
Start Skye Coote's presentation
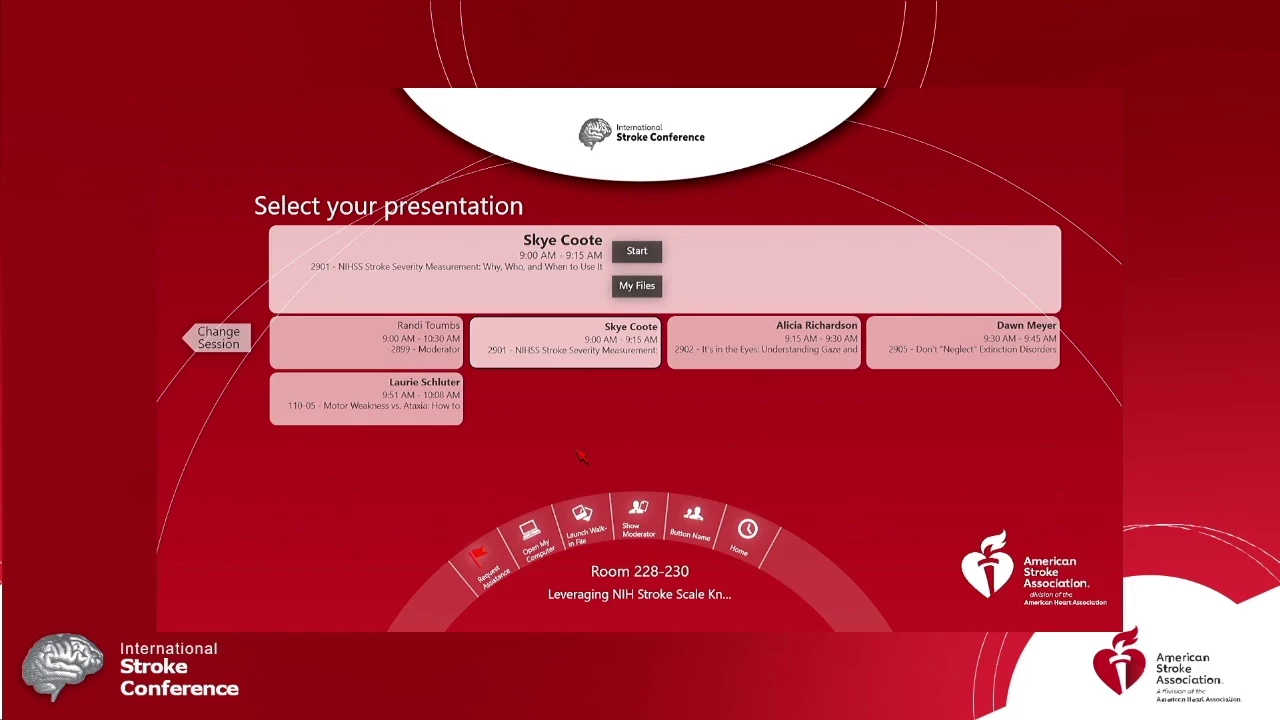[x=637, y=251]
